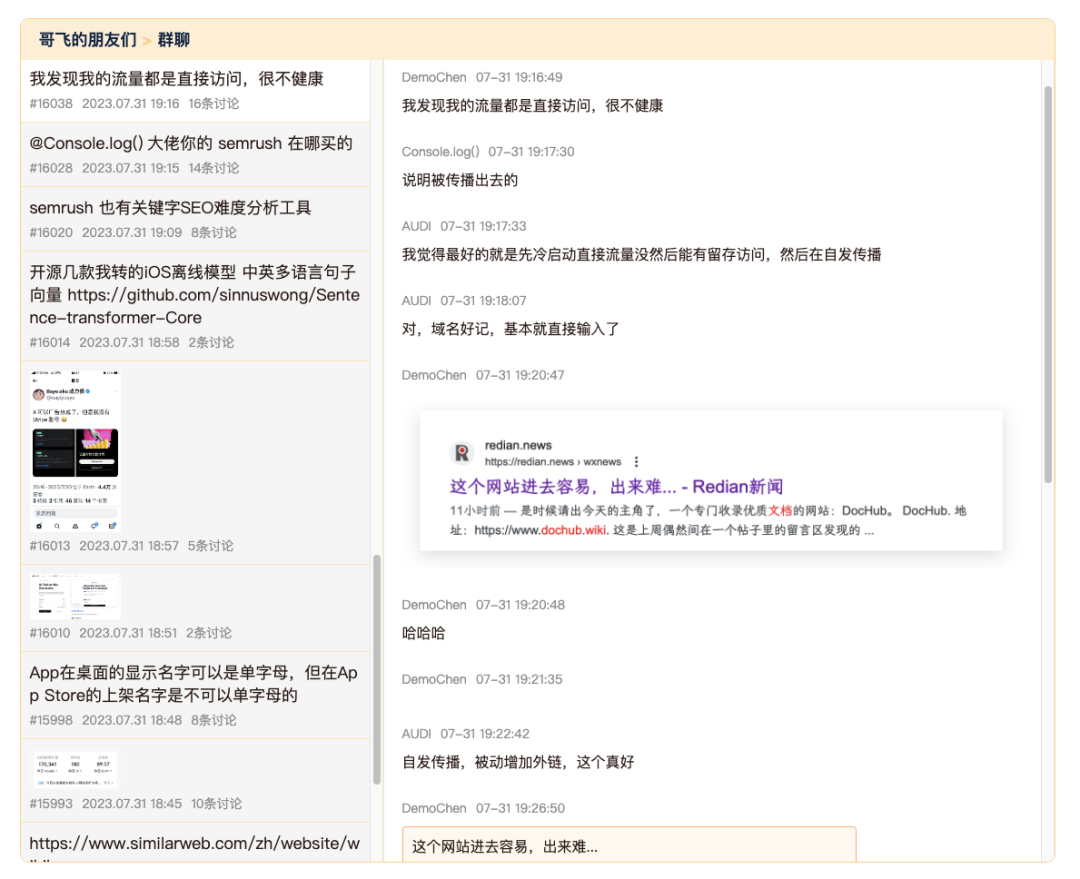This screenshot has width=1080, height=879.
Task: Open the statistics thumbnail above topic #15993
Action: click(75, 770)
